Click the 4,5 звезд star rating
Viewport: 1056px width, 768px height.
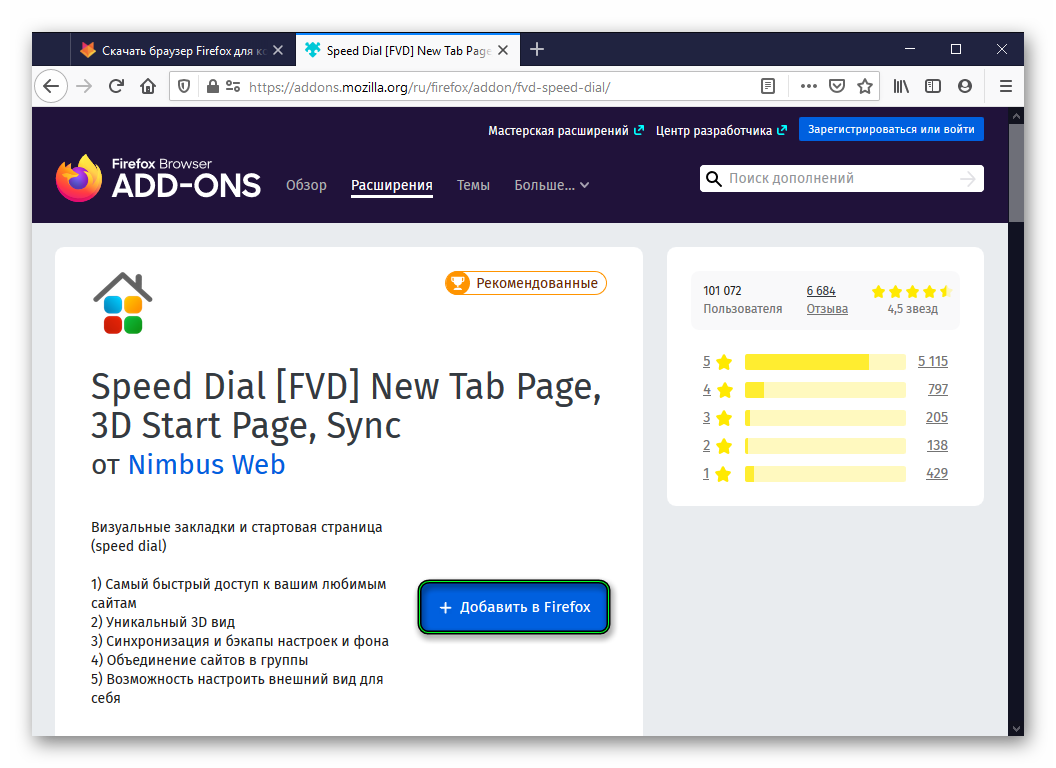coord(912,300)
